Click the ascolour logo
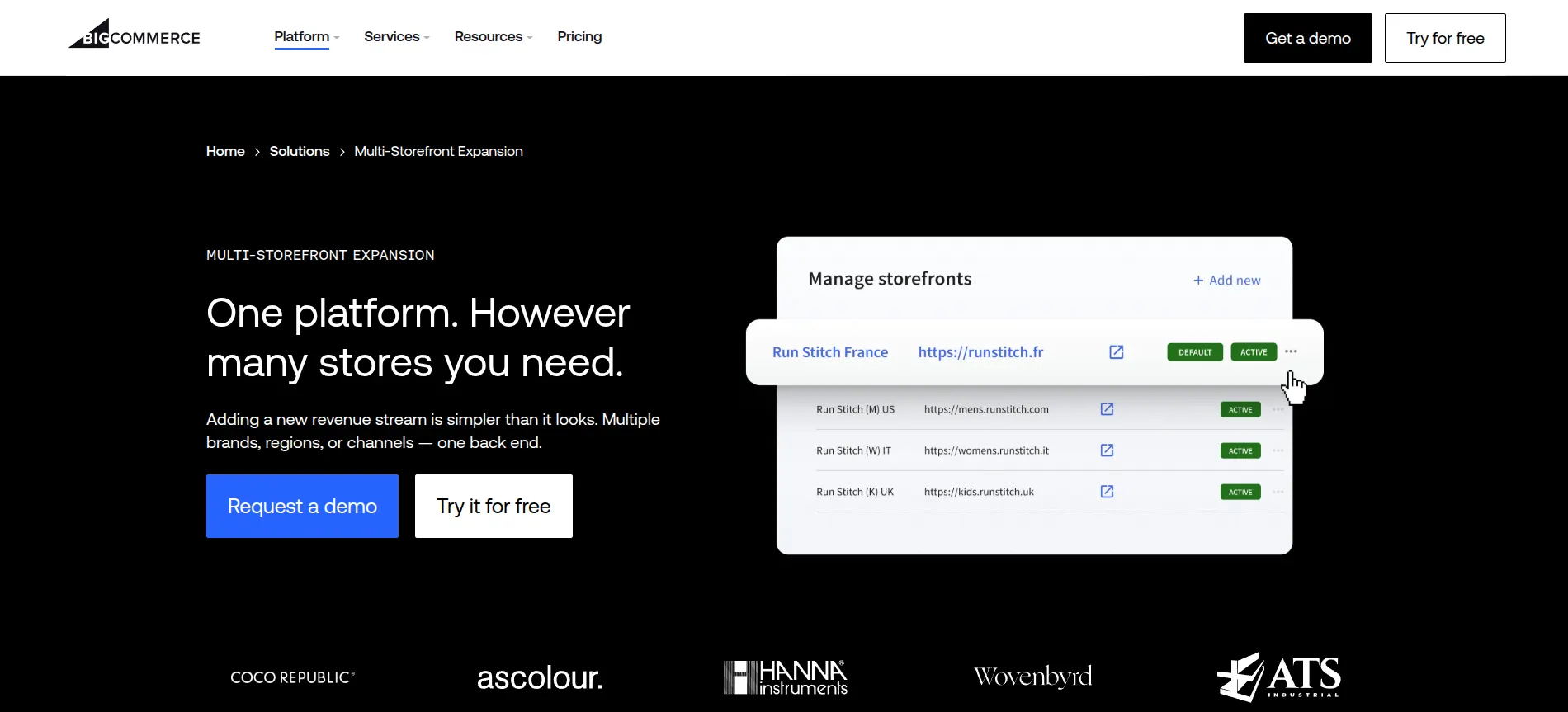 [x=540, y=678]
